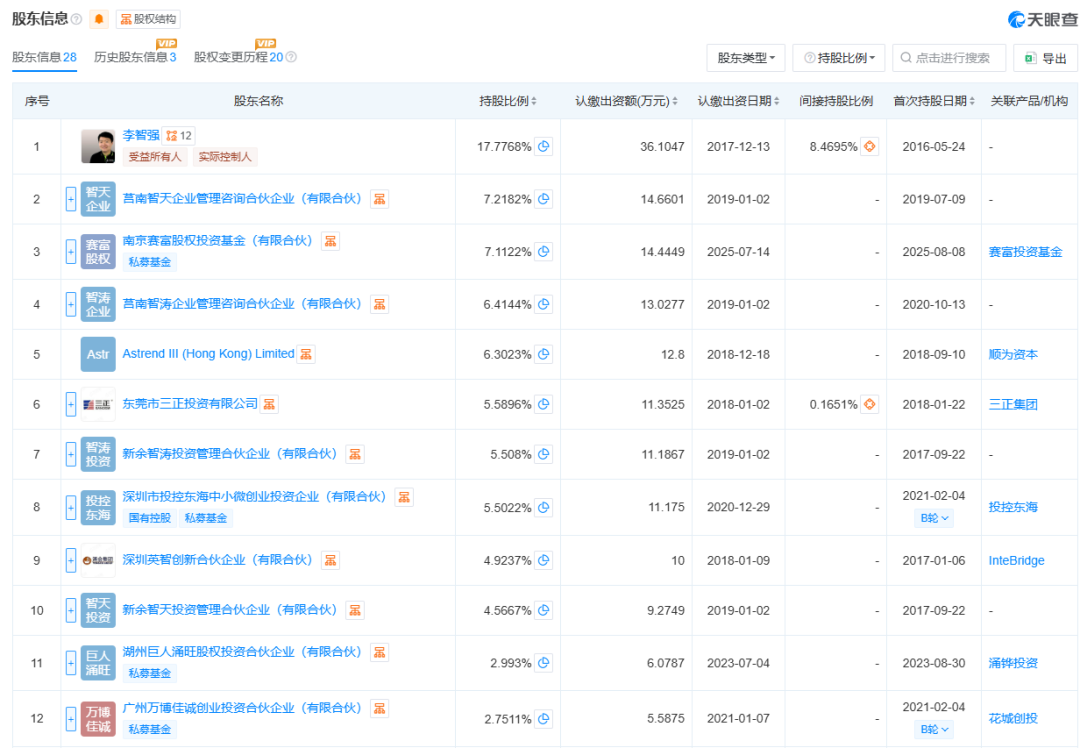The height and width of the screenshot is (748, 1080).
Task: Click the equity diagram icon beside 南京赛富股权投资基金
Action: [x=330, y=241]
